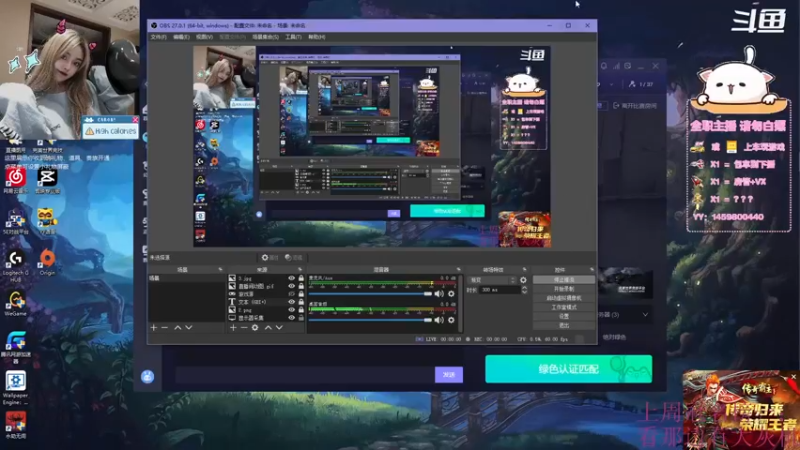
Task: Toggle visibility of 直播间动图.gif source
Action: tap(291, 286)
